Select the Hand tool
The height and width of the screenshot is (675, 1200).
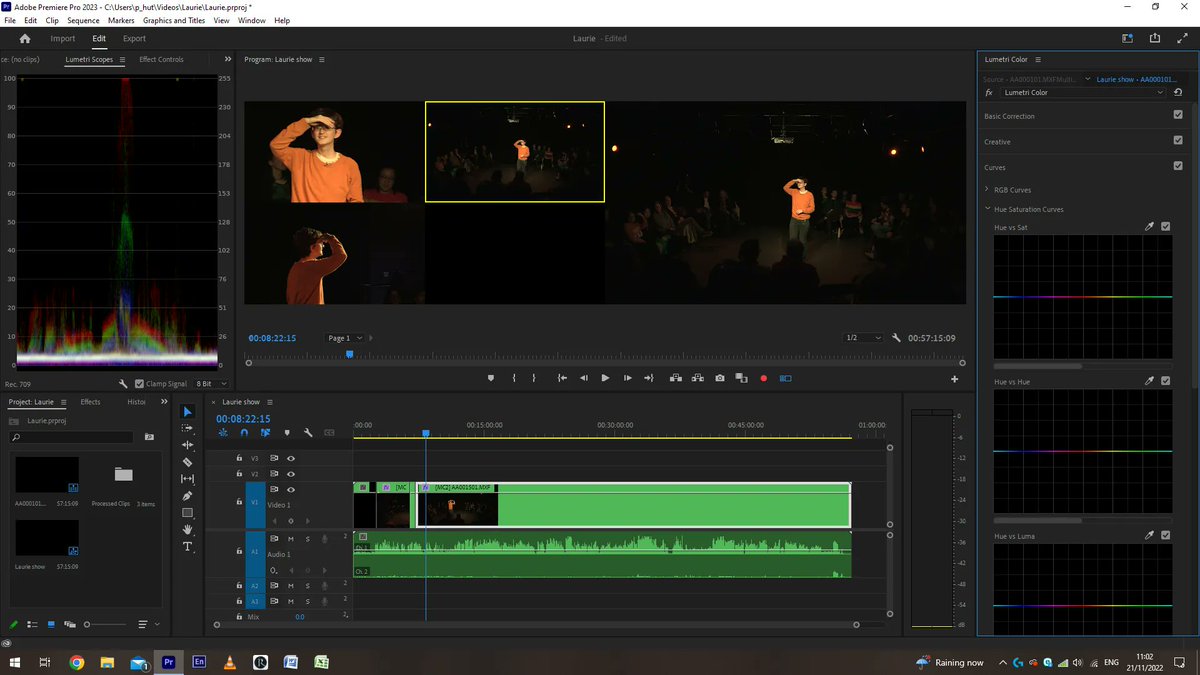pyautogui.click(x=187, y=530)
